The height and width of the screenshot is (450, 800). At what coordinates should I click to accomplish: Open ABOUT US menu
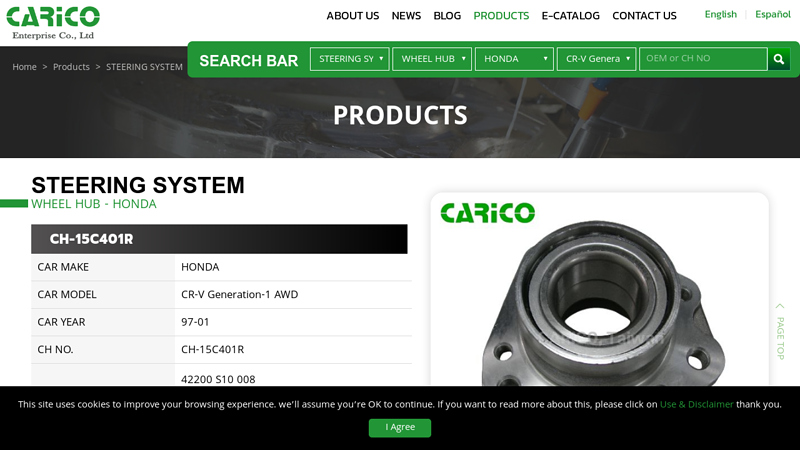(x=353, y=16)
